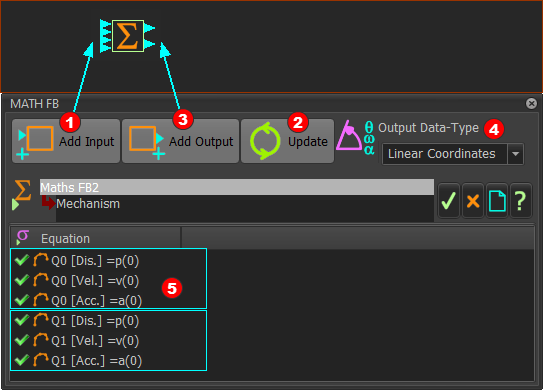The image size is (543, 390).
Task: Click the Update button
Action: click(x=287, y=141)
